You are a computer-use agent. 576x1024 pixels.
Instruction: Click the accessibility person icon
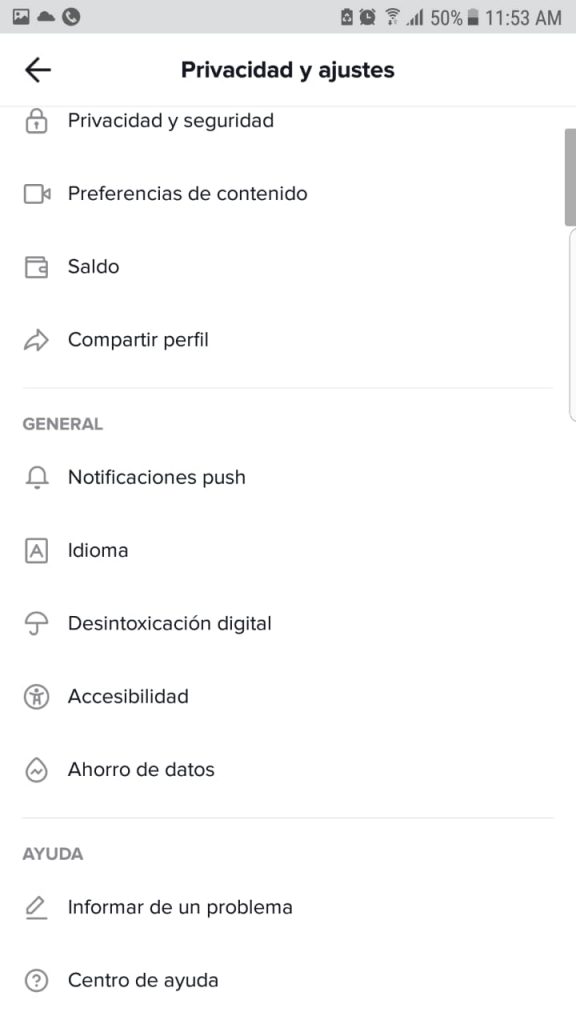click(36, 697)
